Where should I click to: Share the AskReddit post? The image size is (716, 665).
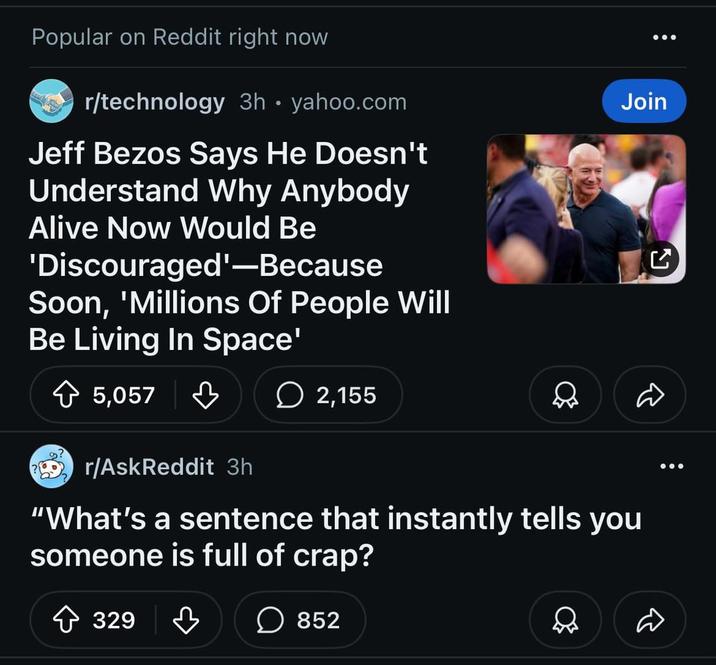649,620
